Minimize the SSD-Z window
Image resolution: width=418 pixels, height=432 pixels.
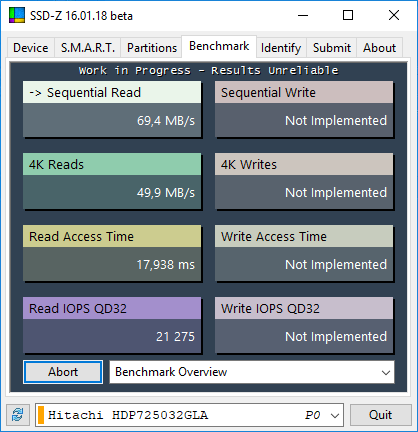click(303, 15)
